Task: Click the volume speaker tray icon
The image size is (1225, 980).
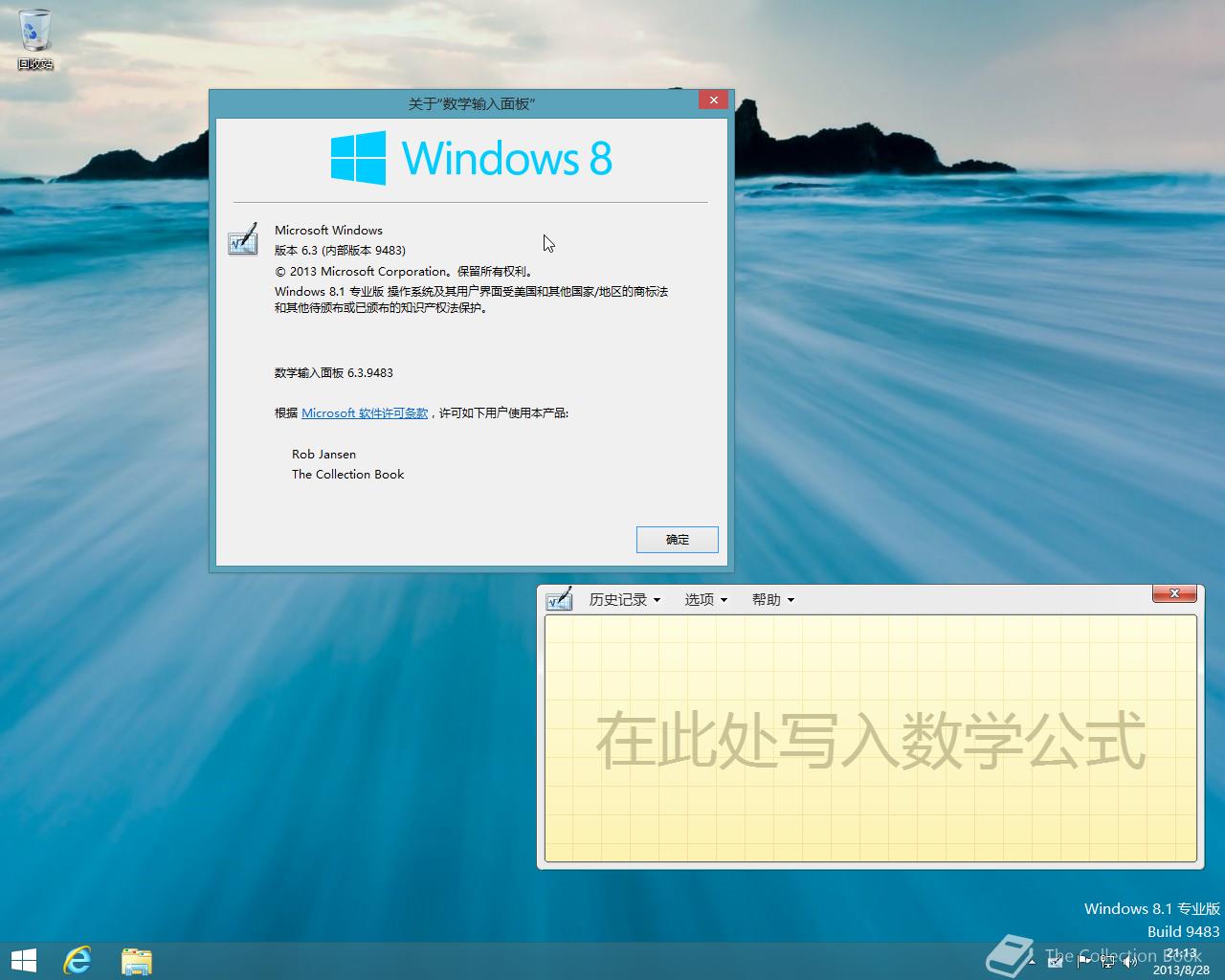Action: click(1130, 962)
